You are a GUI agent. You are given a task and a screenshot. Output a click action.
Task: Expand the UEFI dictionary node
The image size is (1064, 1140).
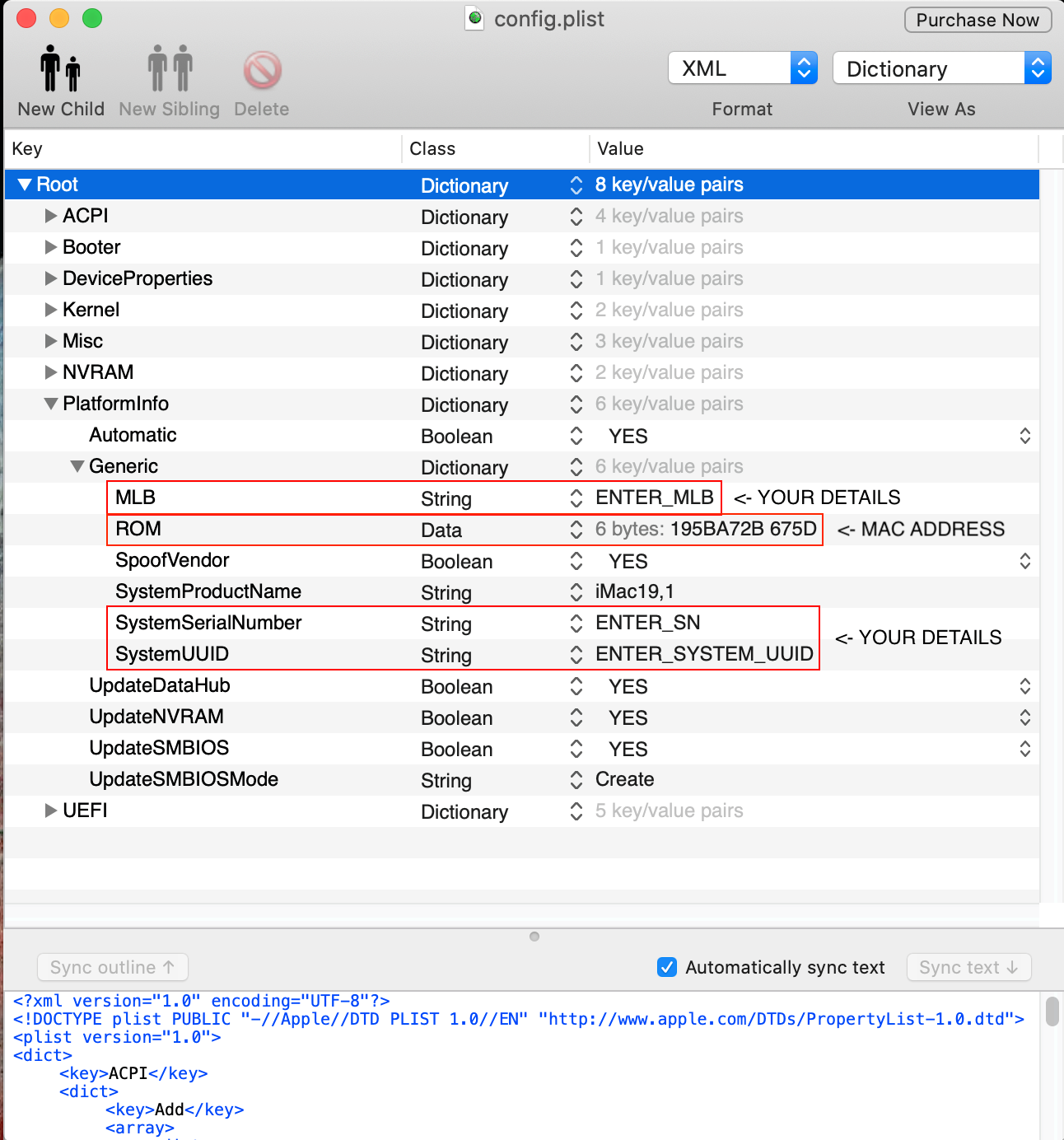click(51, 811)
